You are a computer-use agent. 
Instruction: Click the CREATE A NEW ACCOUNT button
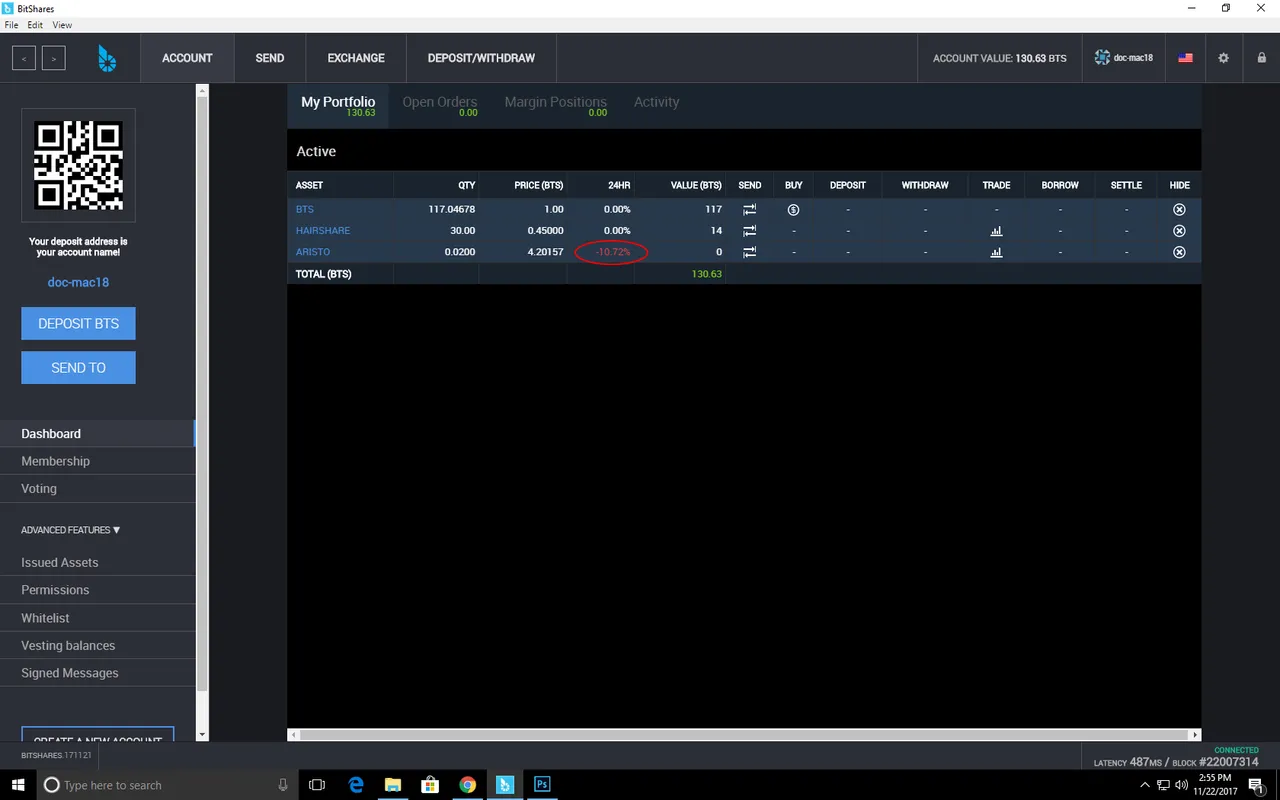coord(98,734)
